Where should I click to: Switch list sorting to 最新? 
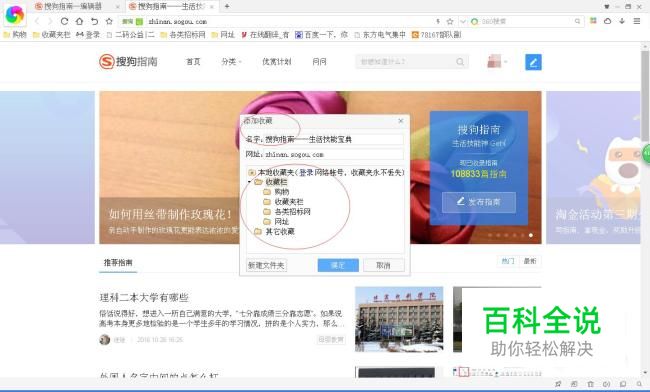pos(530,261)
